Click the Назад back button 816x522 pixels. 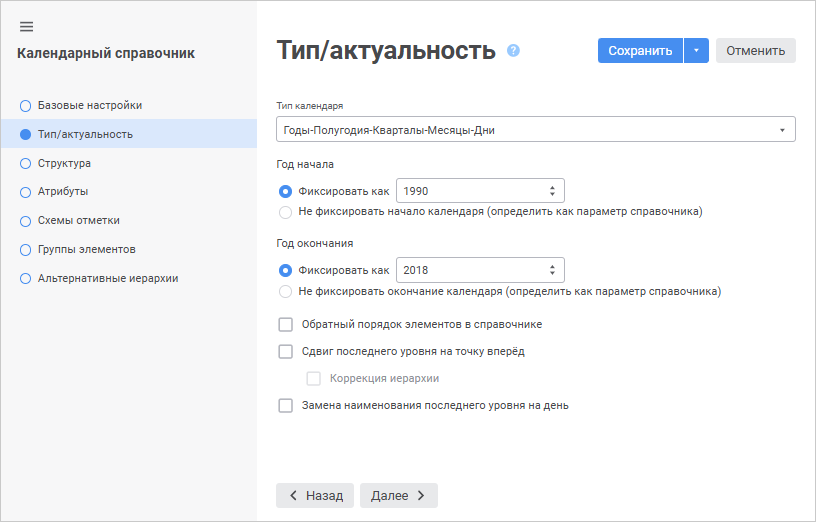[x=315, y=495]
